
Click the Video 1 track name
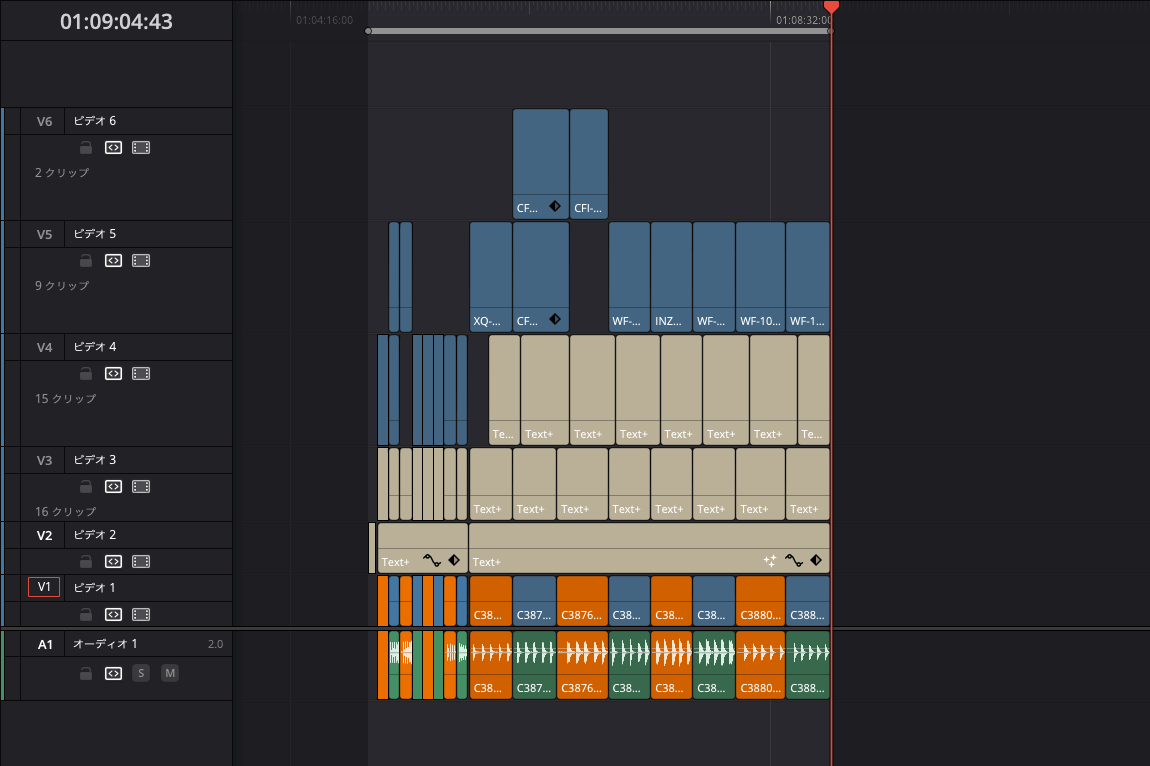[x=95, y=588]
